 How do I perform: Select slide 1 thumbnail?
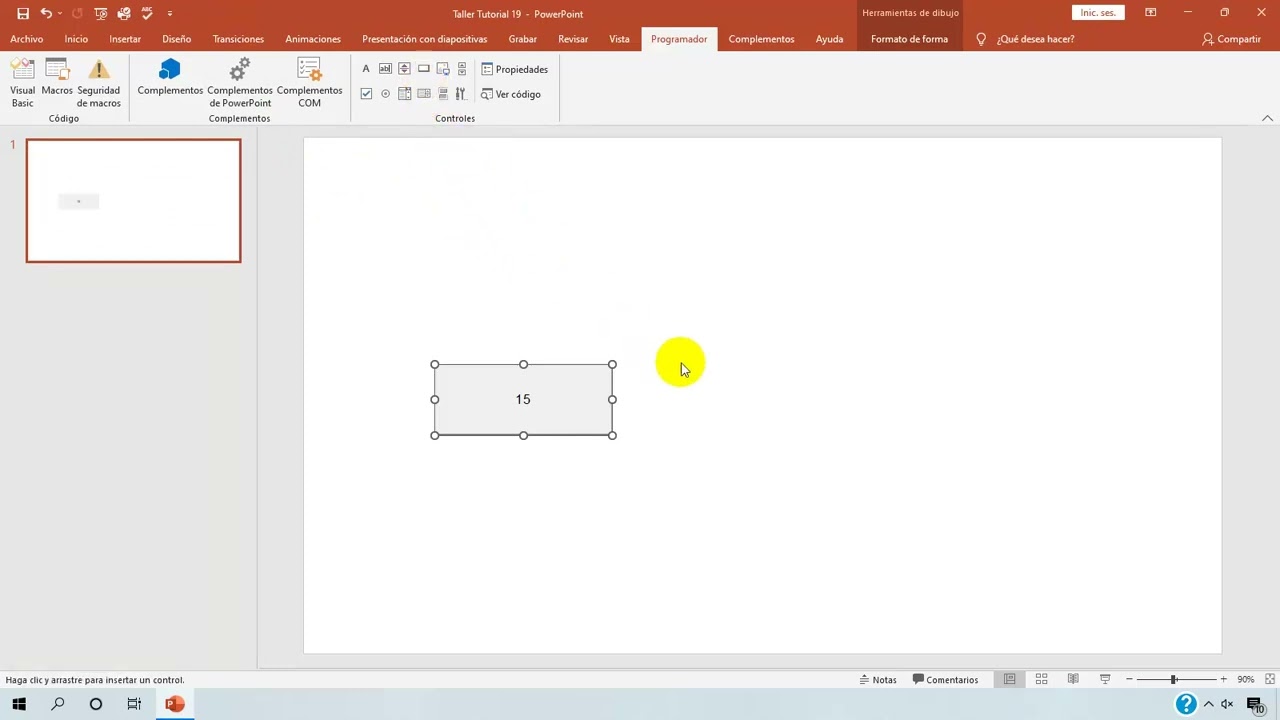[134, 201]
